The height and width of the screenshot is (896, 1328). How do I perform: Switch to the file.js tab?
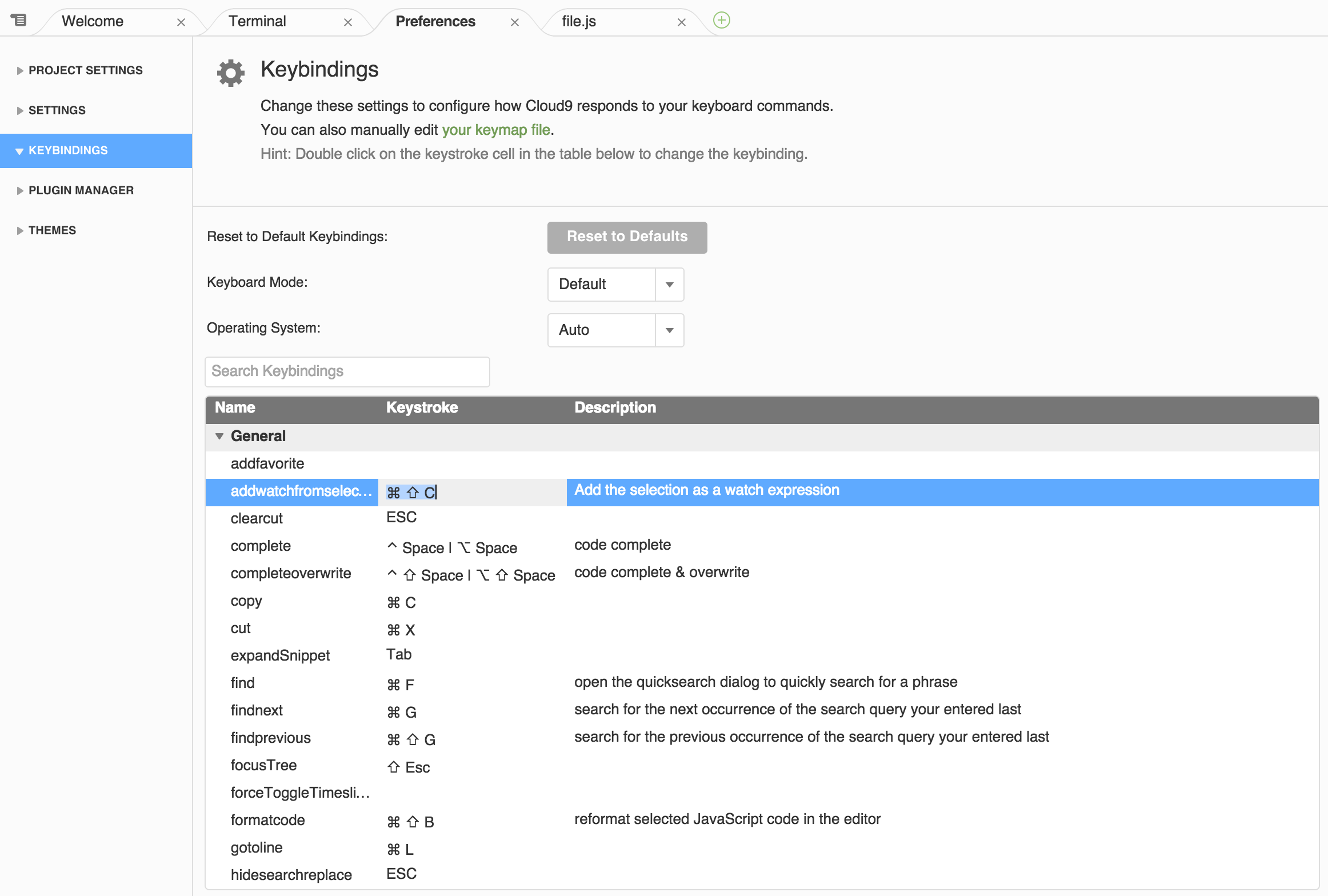578,22
